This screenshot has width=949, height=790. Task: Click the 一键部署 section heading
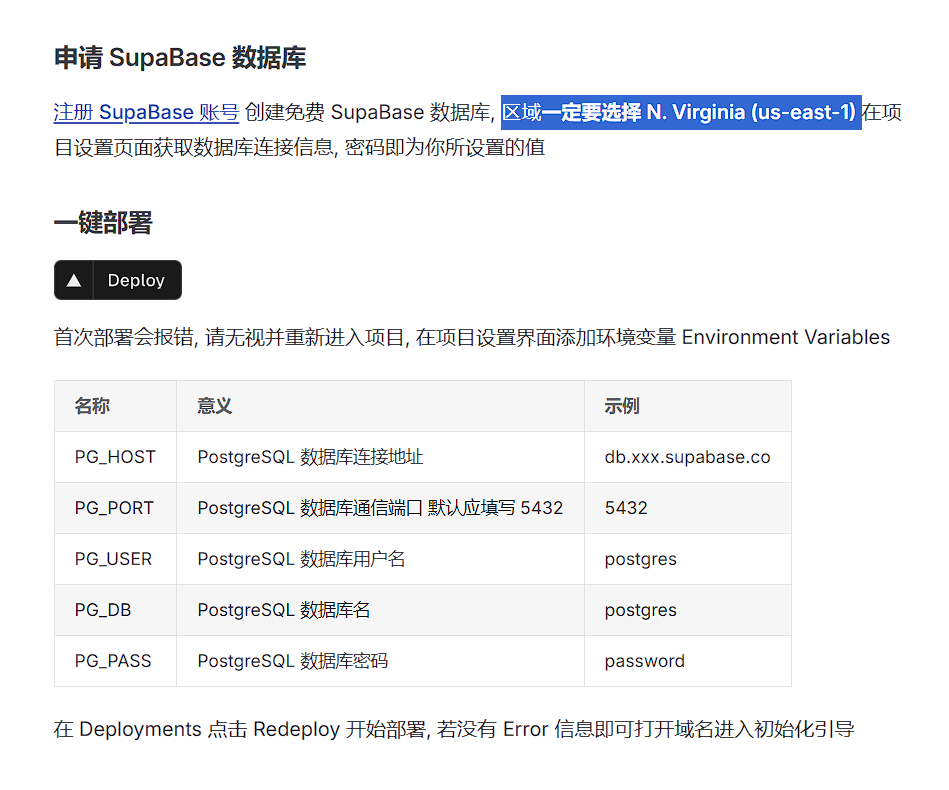point(103,223)
